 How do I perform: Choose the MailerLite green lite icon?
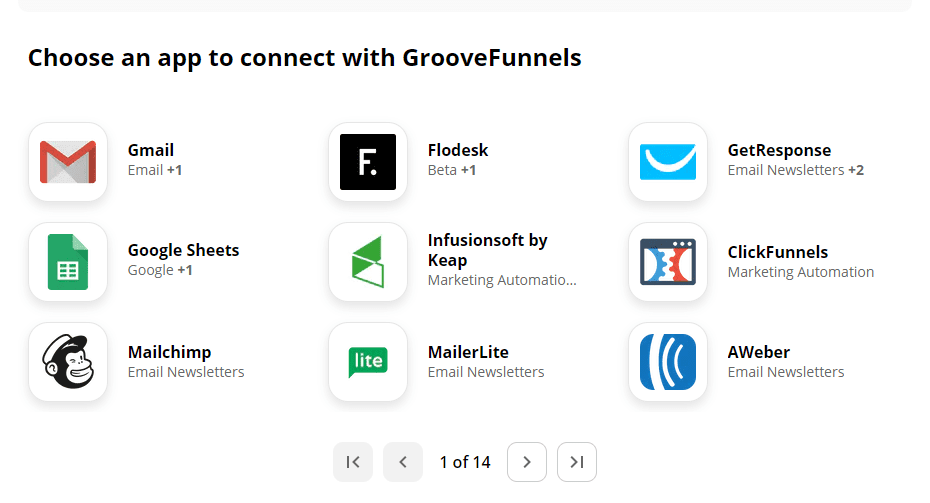point(368,362)
